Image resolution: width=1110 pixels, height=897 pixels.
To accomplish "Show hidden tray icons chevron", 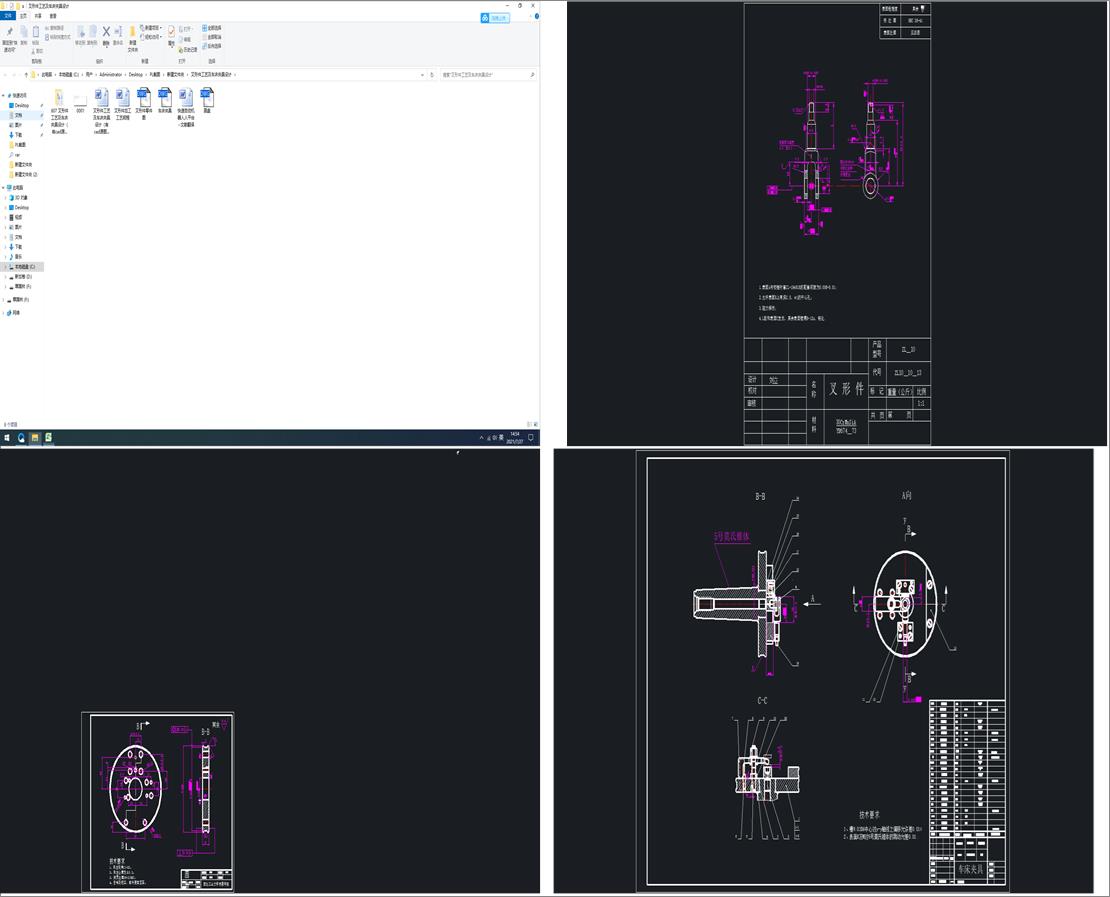I will click(481, 438).
